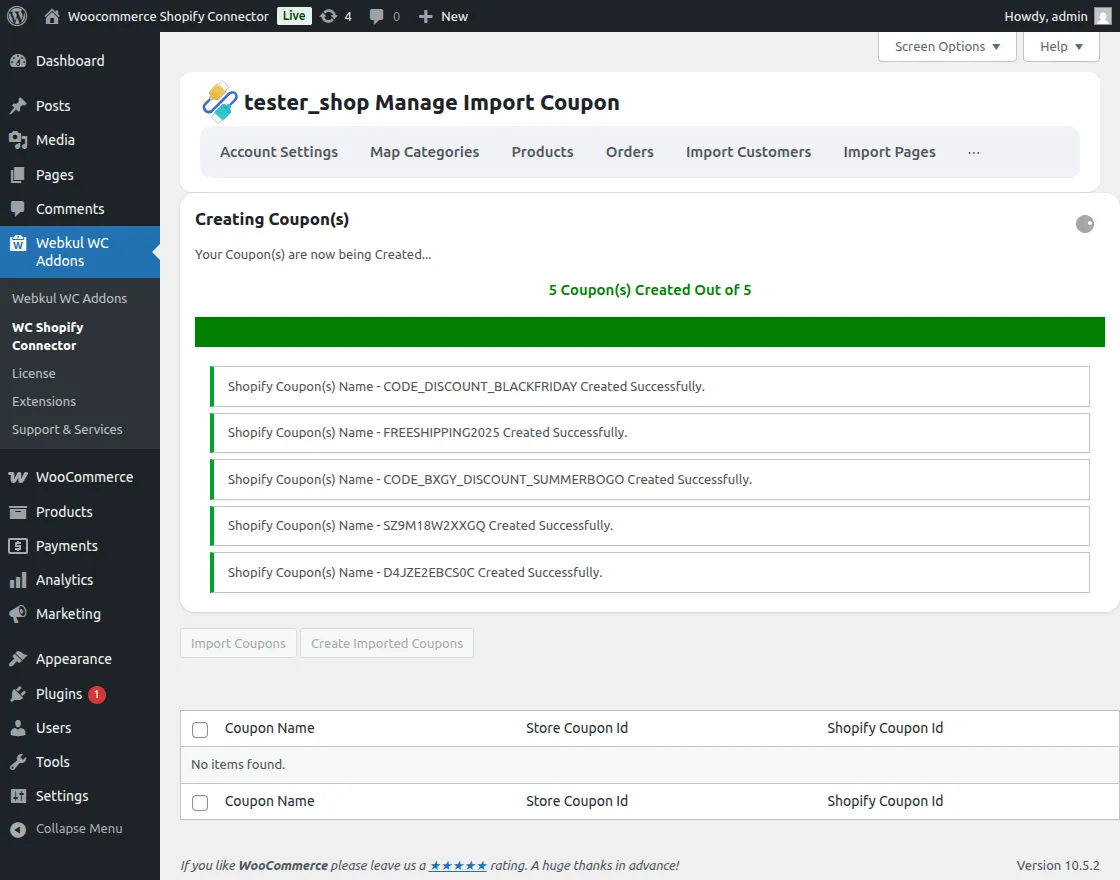Open the Dashboard sidebar icon

pyautogui.click(x=18, y=61)
